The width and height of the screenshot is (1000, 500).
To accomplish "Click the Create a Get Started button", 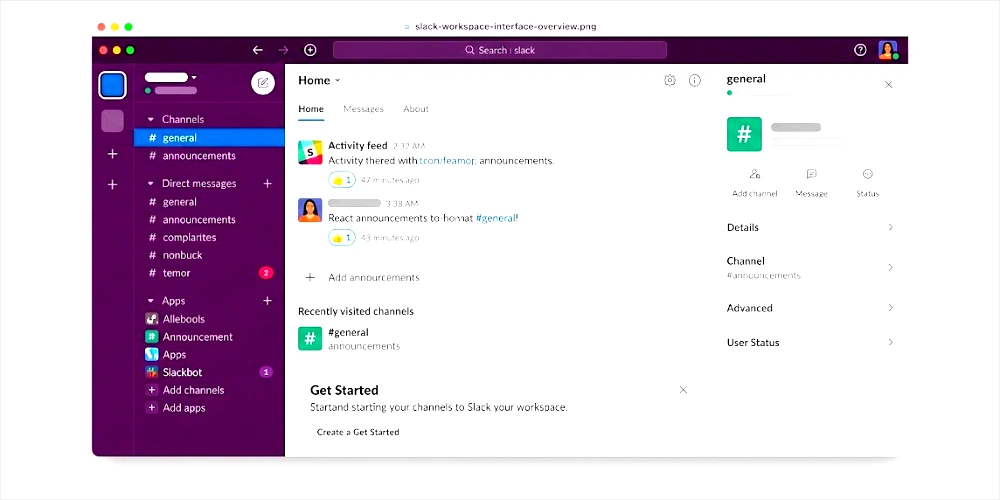I will (x=358, y=432).
